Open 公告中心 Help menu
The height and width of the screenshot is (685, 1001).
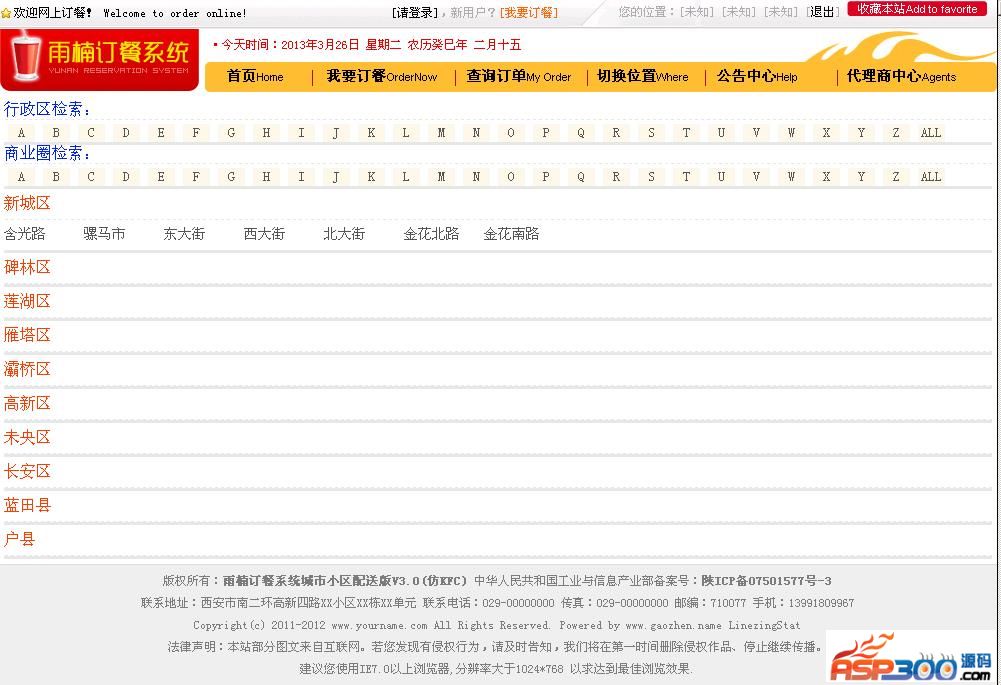pos(756,77)
